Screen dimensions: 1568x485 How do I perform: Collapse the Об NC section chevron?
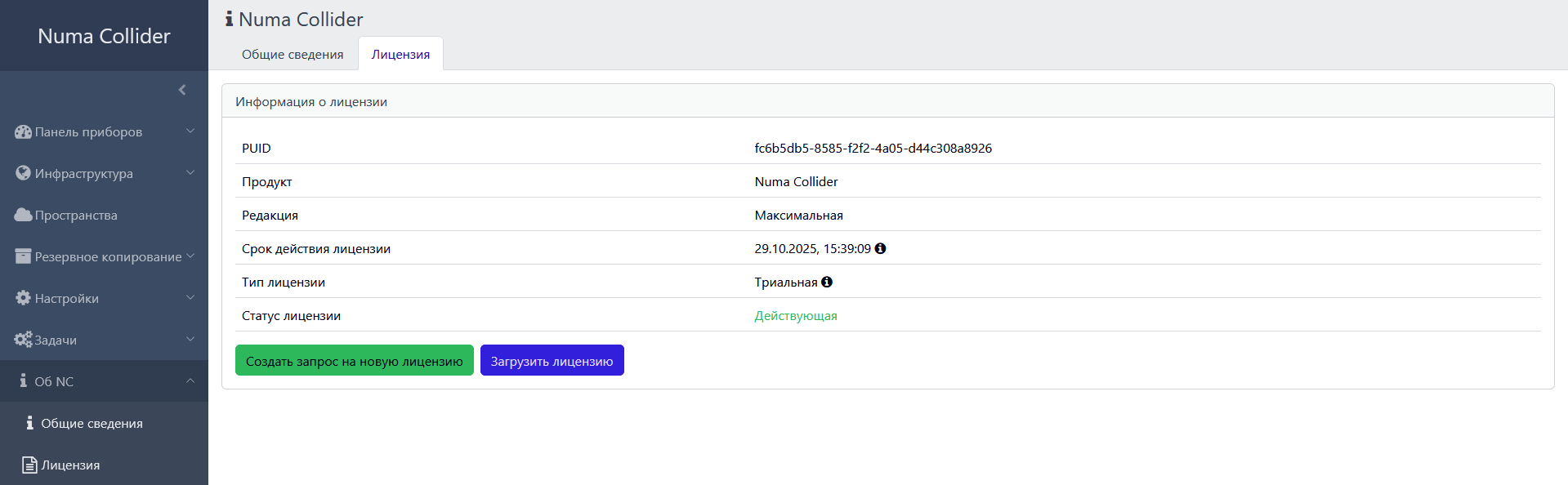190,380
